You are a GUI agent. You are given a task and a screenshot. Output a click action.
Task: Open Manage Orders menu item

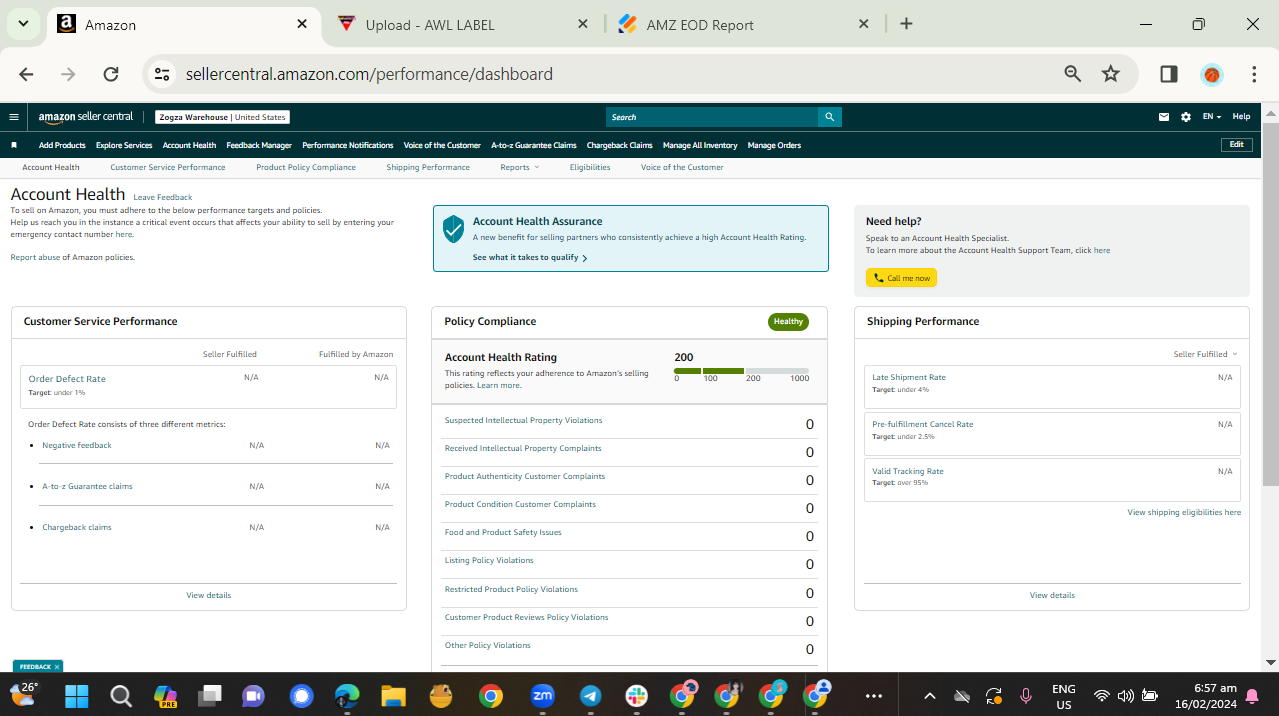774,145
